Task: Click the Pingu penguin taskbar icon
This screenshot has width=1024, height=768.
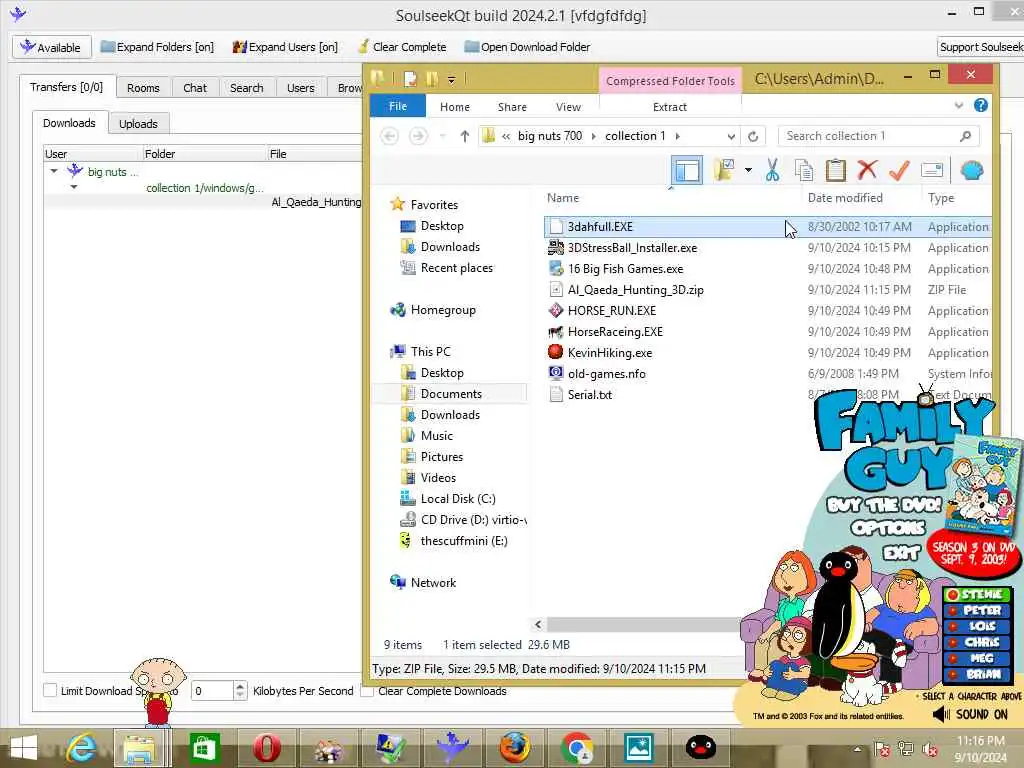Action: click(700, 748)
